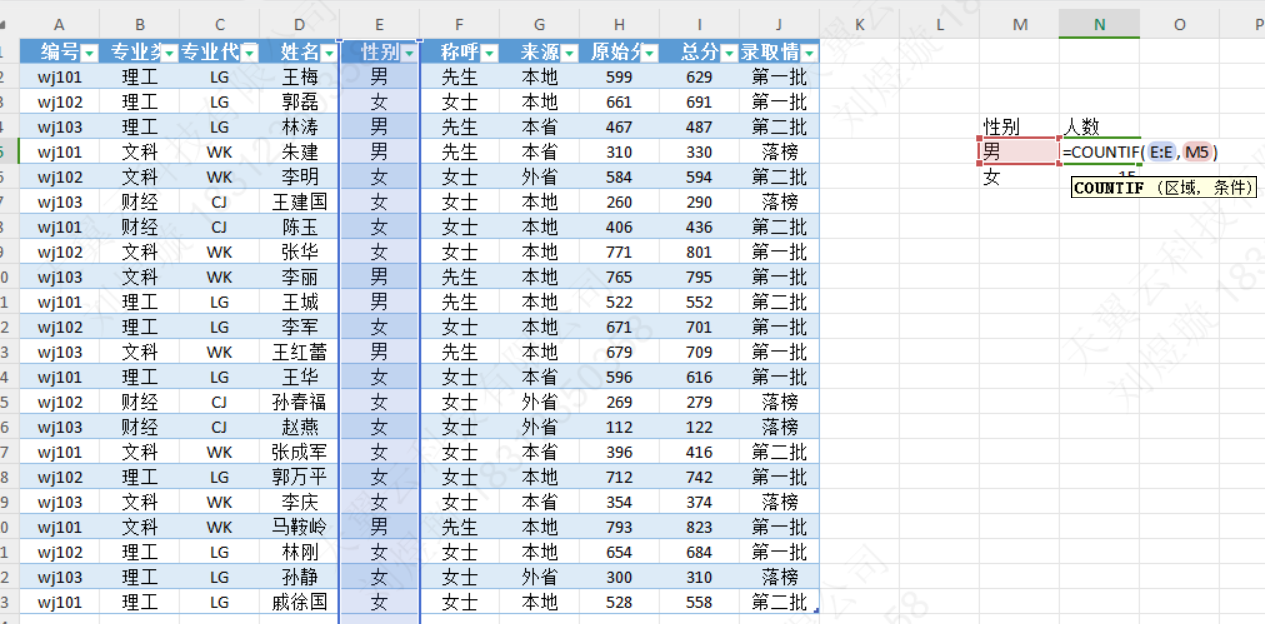1265x624 pixels.
Task: Select the name cell 朱建
Action: [x=299, y=152]
